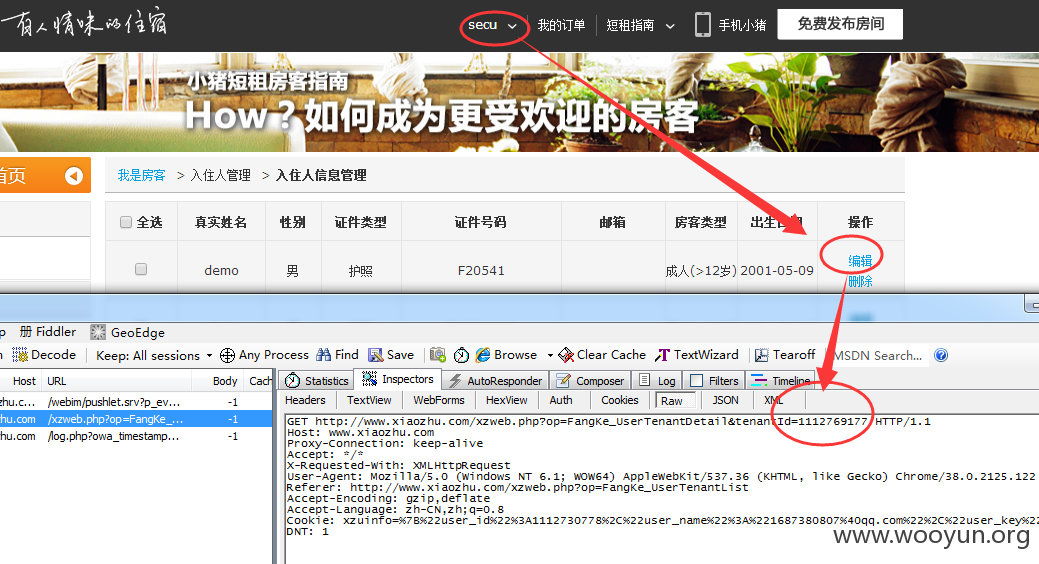
Task: Select the JSON inspector tab
Action: pyautogui.click(x=725, y=400)
